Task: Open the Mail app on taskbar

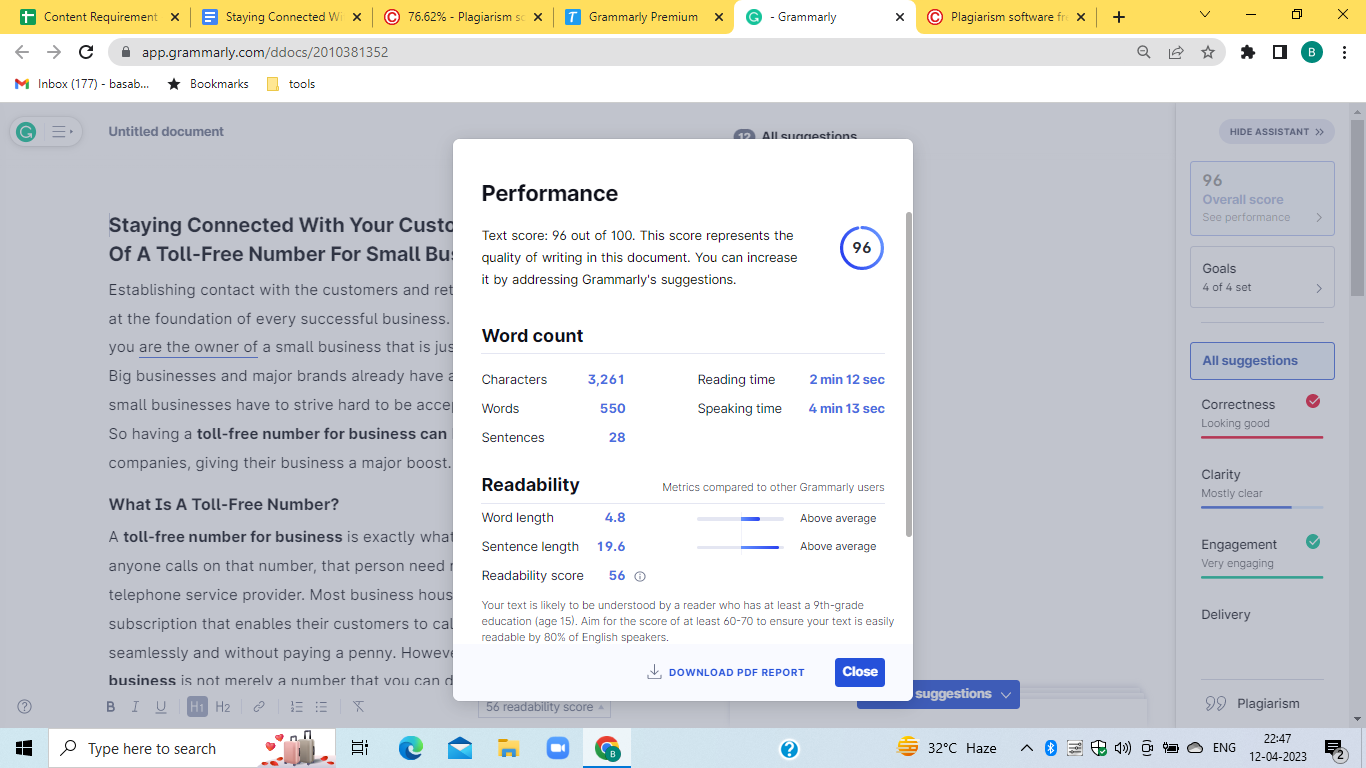Action: pyautogui.click(x=460, y=748)
